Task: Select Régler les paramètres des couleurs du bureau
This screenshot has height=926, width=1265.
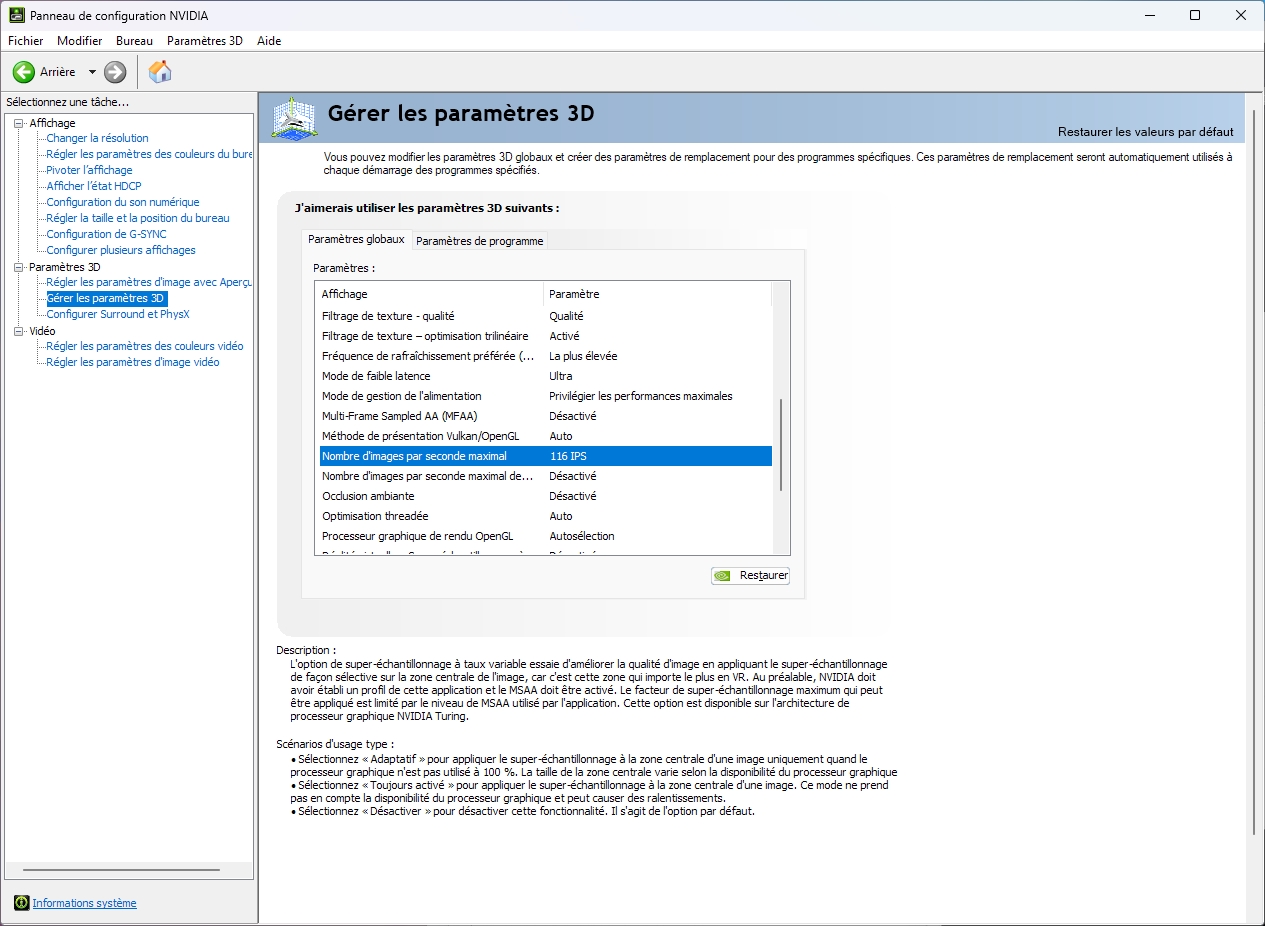Action: (x=149, y=154)
